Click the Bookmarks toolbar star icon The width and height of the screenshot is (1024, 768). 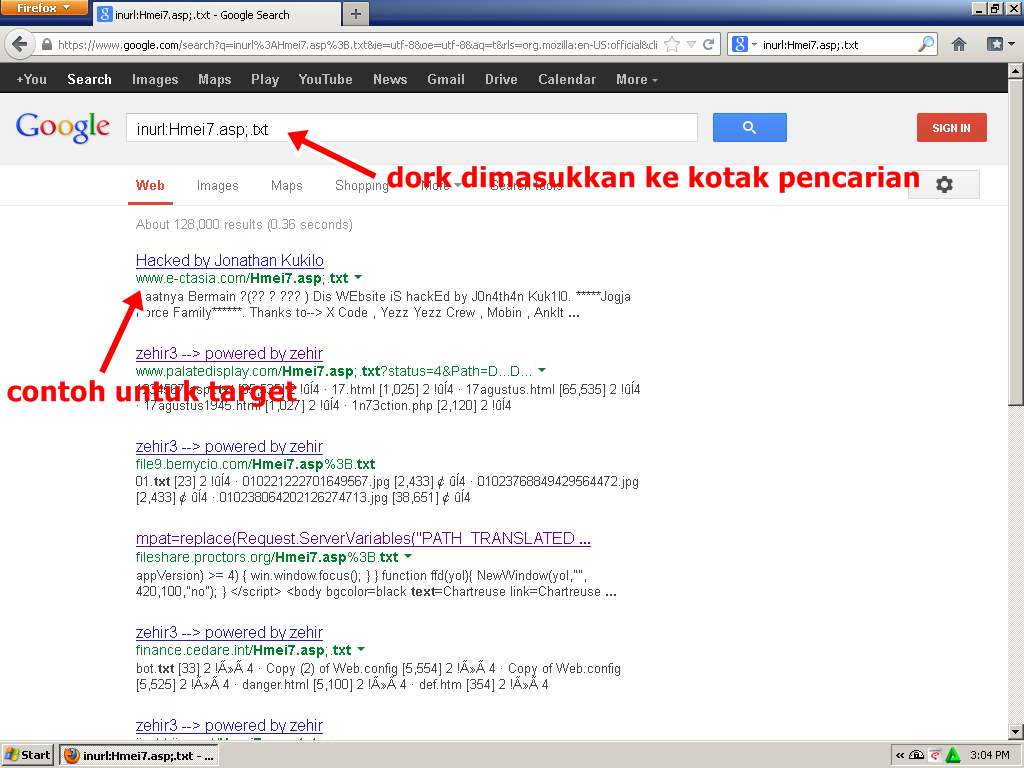click(x=996, y=45)
